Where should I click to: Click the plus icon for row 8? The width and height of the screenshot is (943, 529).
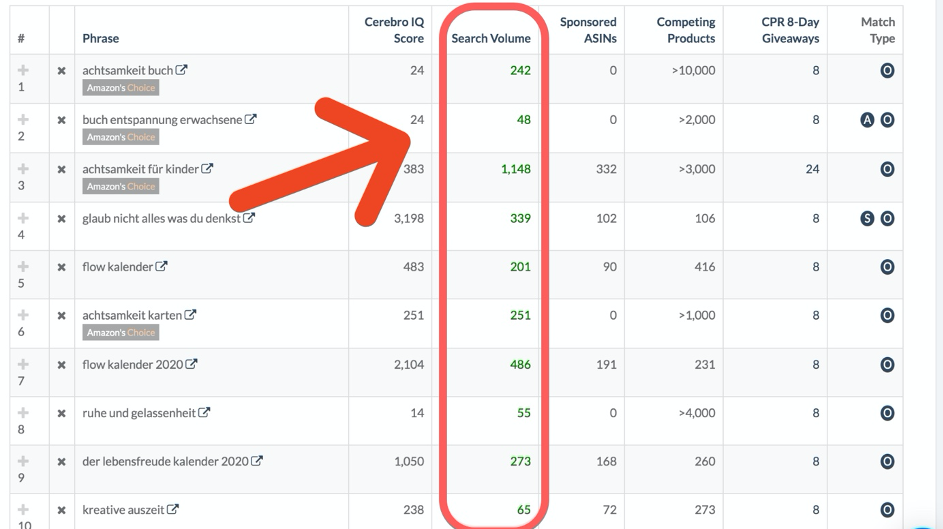pos(23,413)
